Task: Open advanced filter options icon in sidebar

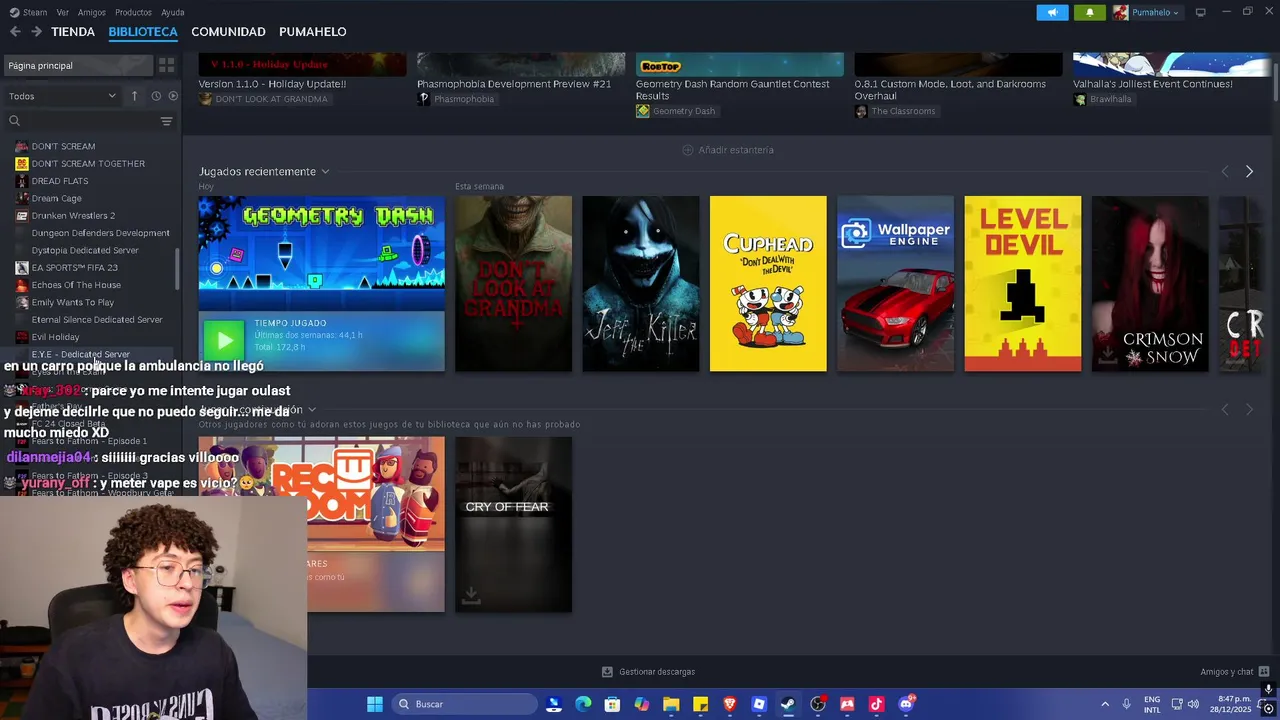Action: coord(166,121)
